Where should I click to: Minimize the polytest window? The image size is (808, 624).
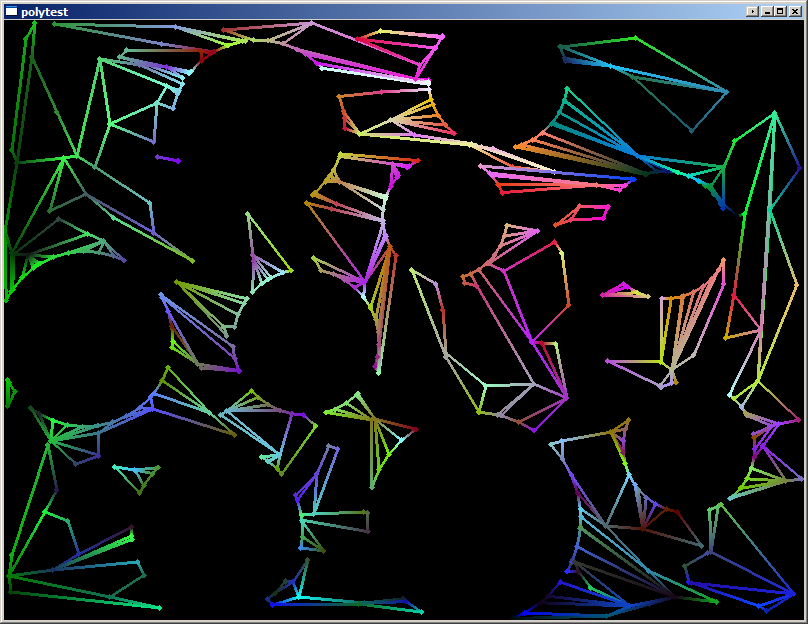[767, 11]
